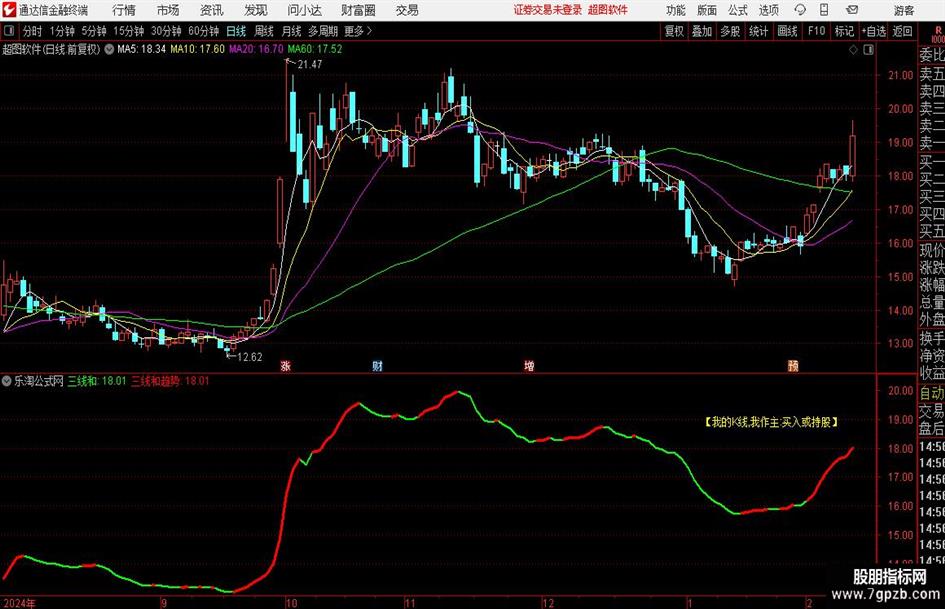Open the 多周期 multi-period view

click(x=323, y=31)
